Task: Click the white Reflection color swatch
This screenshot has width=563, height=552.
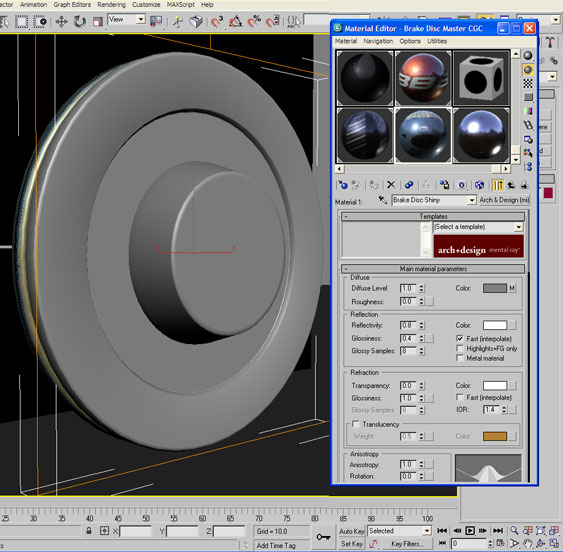Action: (x=495, y=325)
